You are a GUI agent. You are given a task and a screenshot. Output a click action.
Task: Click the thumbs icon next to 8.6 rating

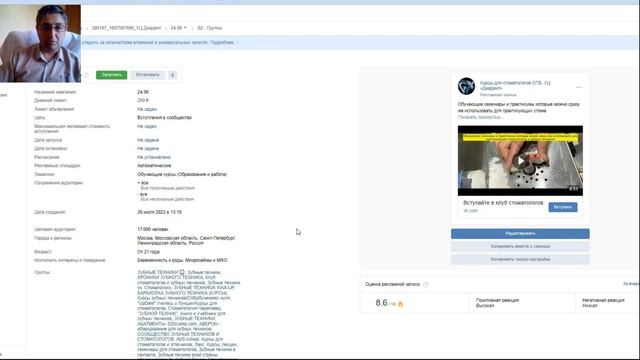(400, 304)
